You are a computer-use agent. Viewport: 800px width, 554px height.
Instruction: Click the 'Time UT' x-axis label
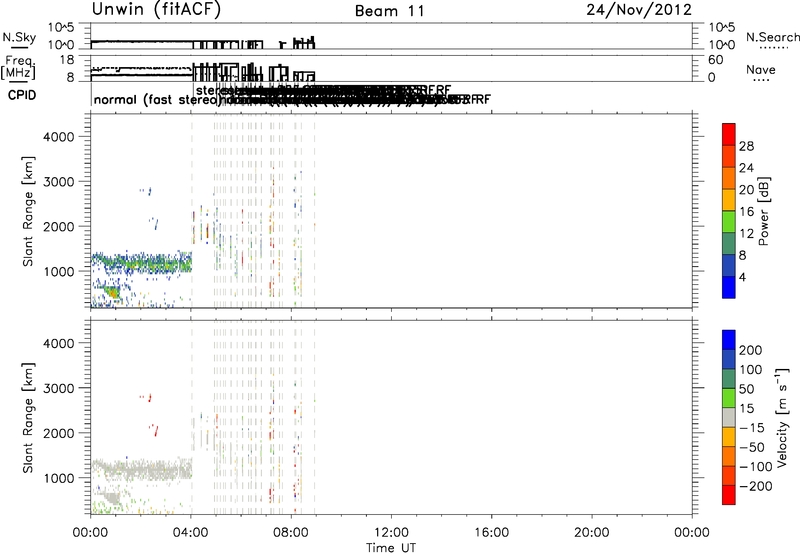point(391,547)
